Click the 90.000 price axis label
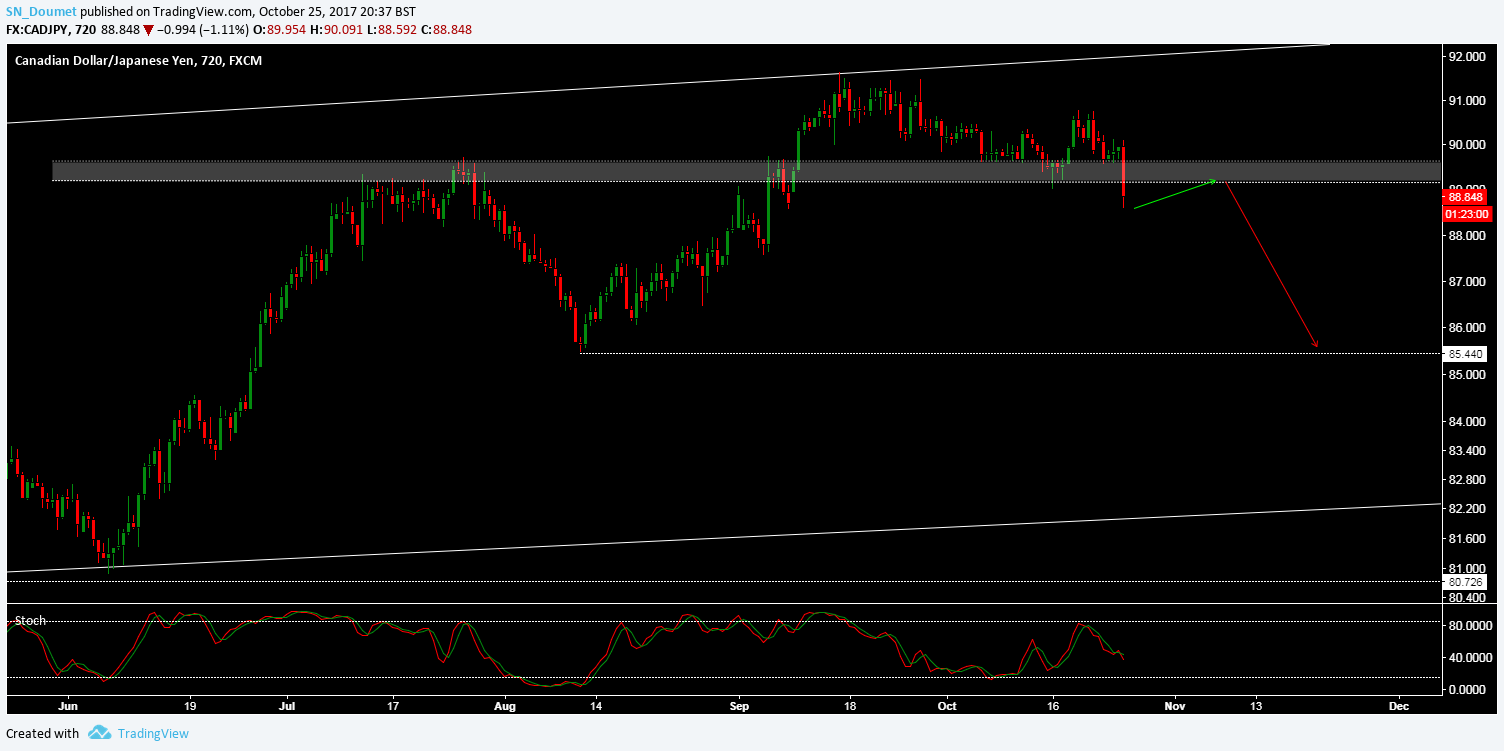This screenshot has width=1504, height=751. coord(1466,145)
